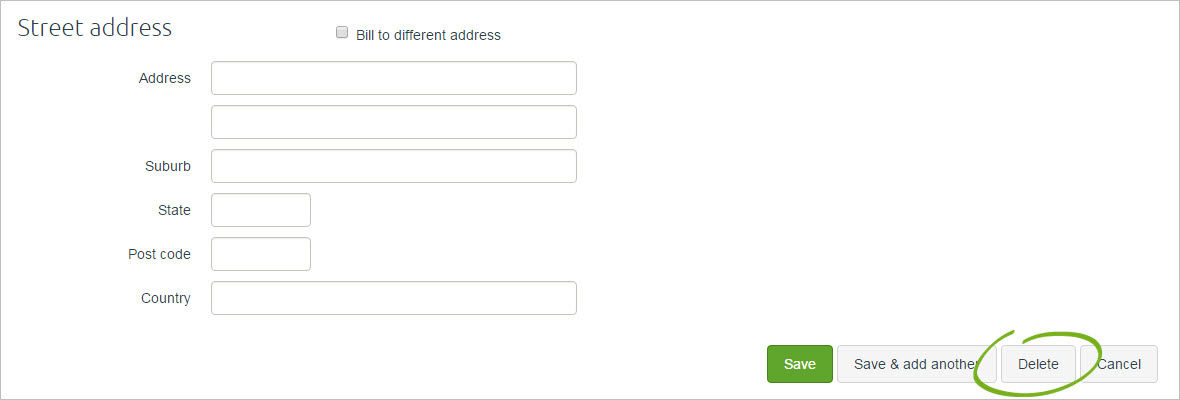Viewport: 1180px width, 400px height.
Task: Click the Post code label
Action: pos(159,254)
